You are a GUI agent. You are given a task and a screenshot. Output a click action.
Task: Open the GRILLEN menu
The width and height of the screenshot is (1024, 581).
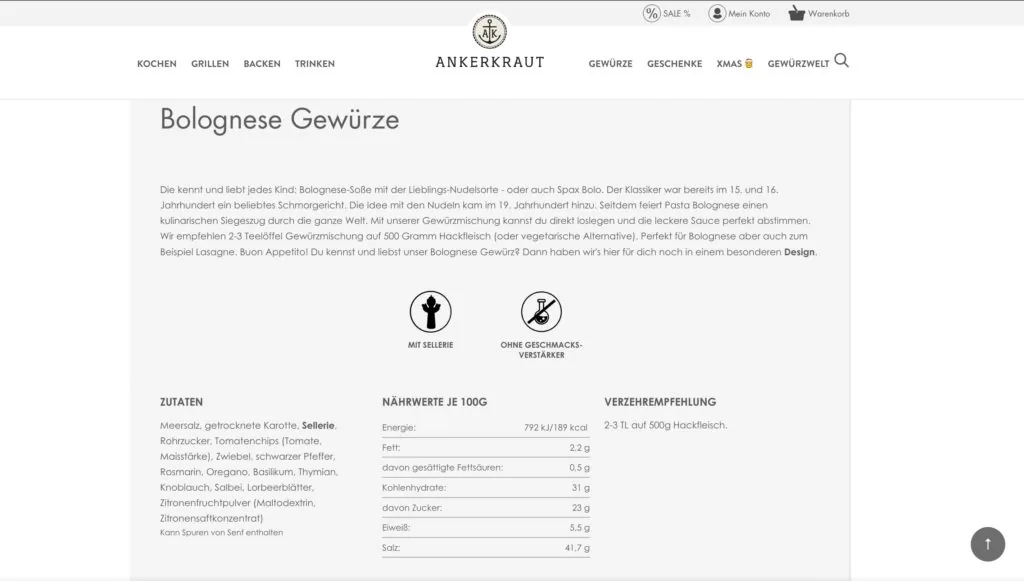pyautogui.click(x=210, y=63)
